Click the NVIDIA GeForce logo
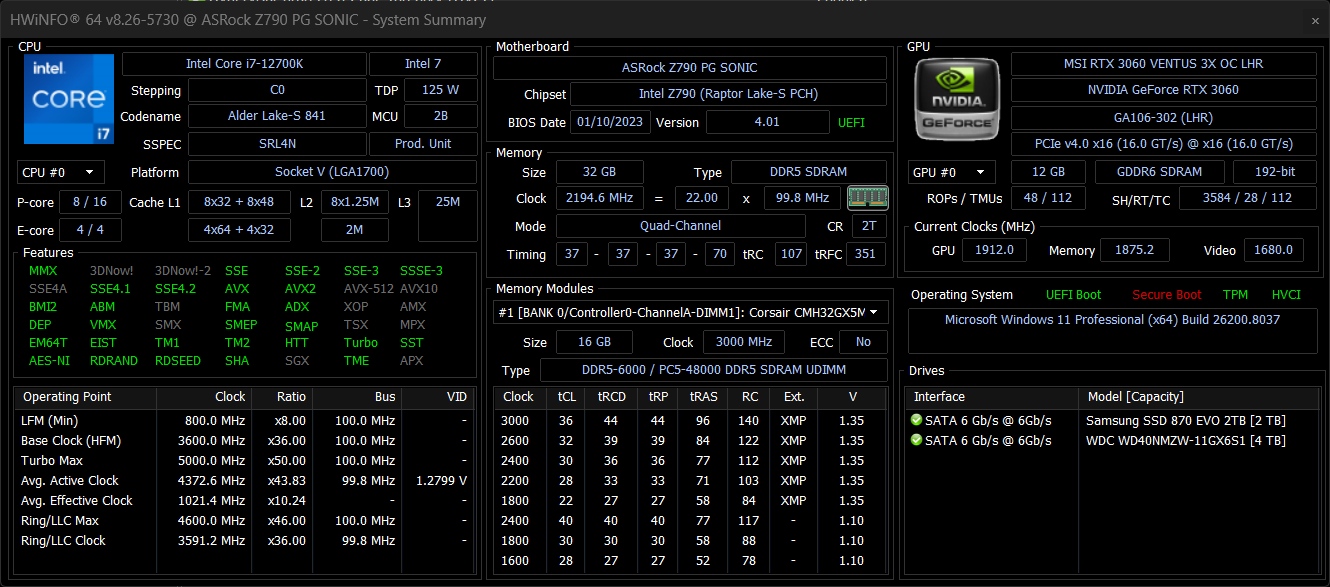The width and height of the screenshot is (1330, 587). click(955, 99)
